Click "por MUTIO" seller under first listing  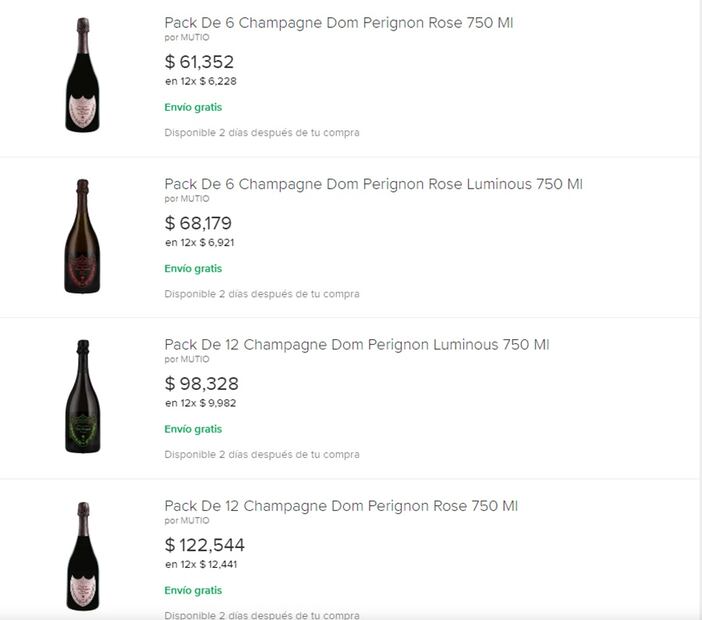tap(187, 38)
